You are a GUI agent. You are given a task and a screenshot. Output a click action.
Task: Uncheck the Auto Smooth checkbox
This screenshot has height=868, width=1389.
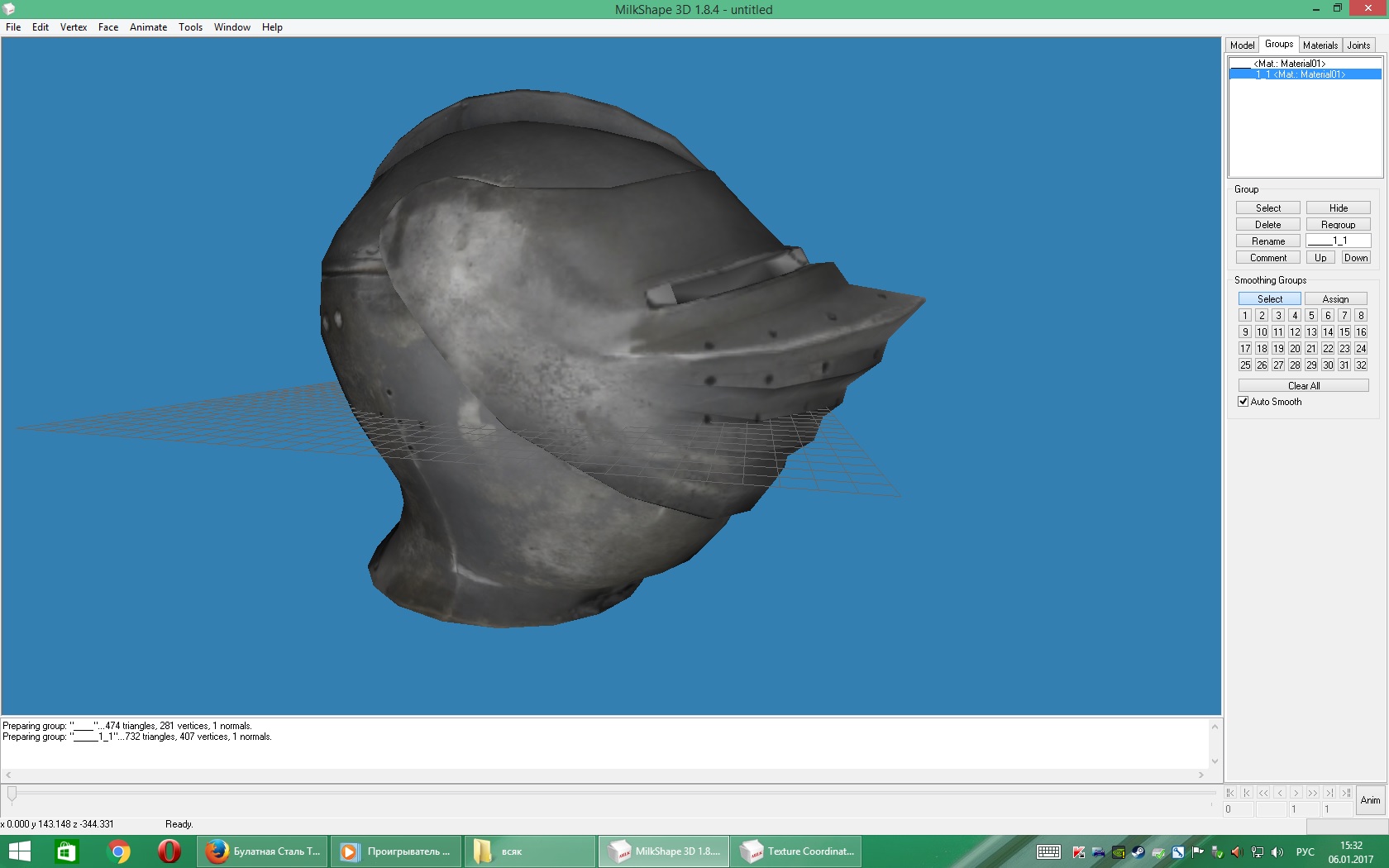coord(1243,402)
